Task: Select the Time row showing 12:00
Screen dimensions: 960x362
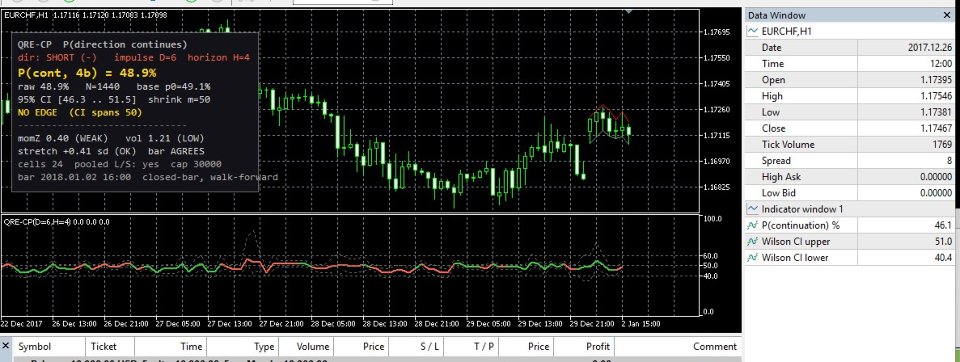Action: [x=849, y=64]
